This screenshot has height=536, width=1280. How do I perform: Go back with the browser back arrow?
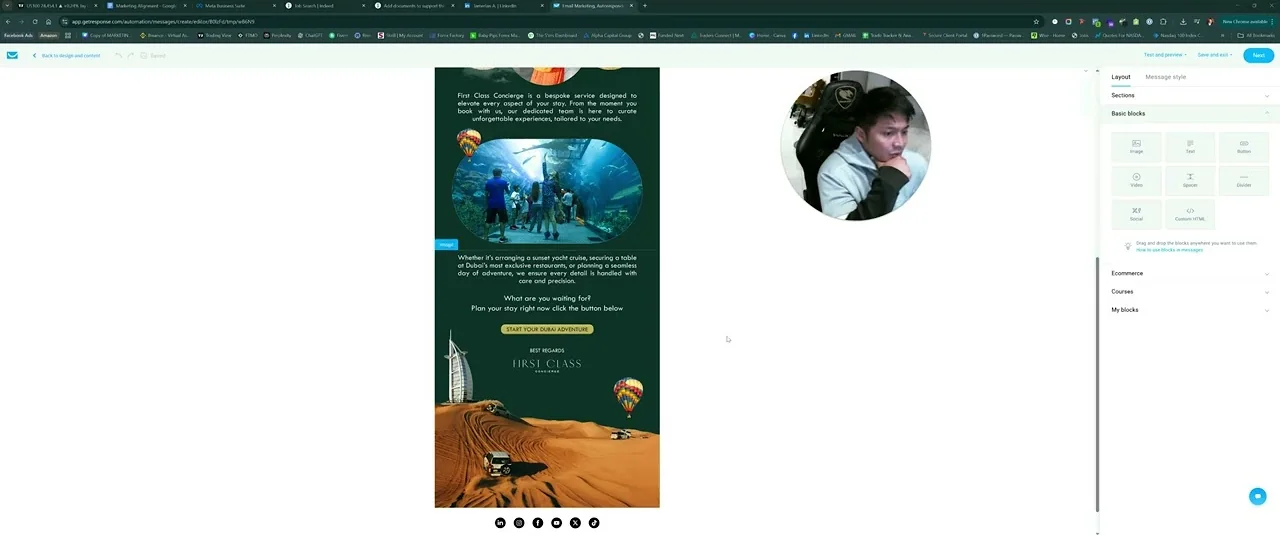(8, 21)
